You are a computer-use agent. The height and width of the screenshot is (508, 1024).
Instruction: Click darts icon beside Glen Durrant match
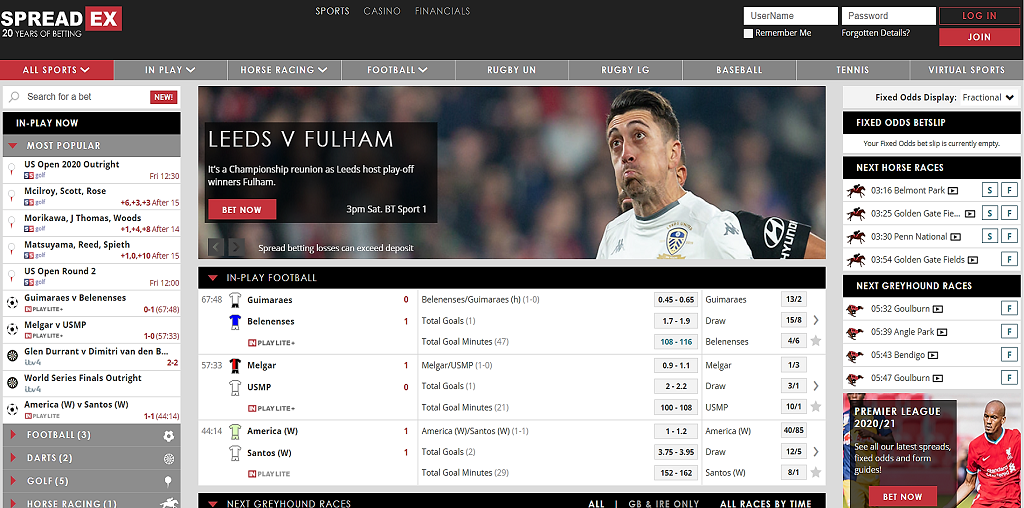(12, 357)
